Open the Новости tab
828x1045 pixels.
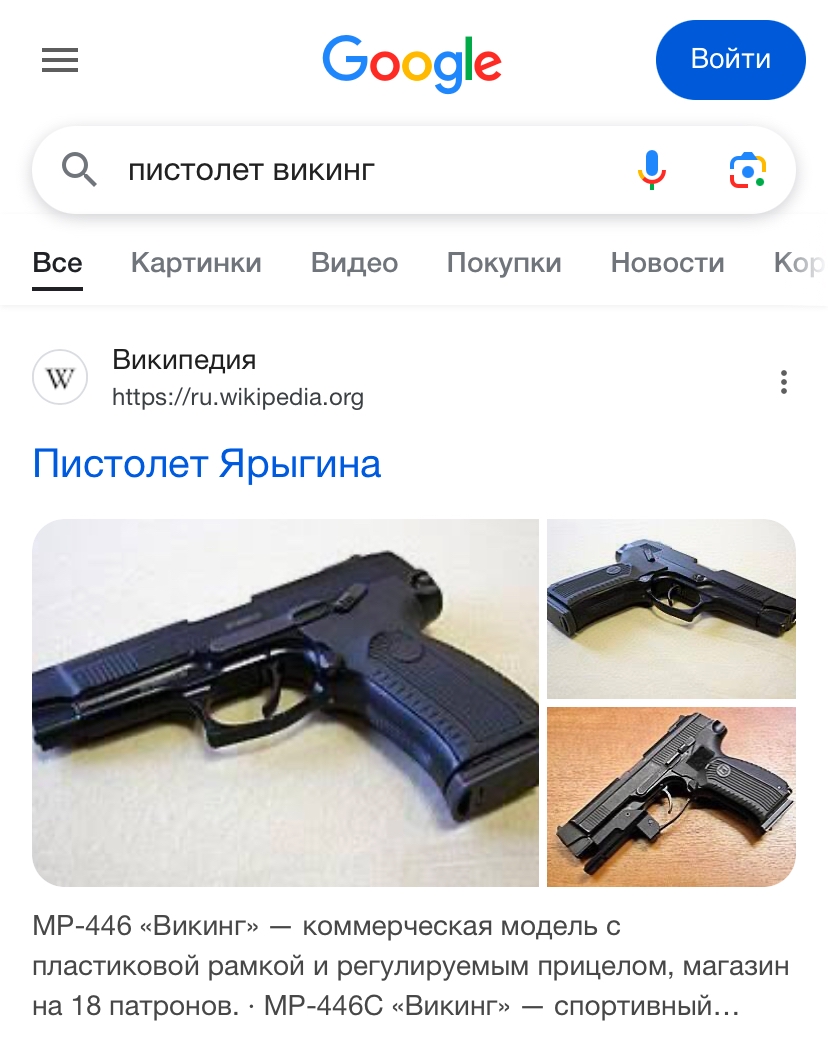(x=667, y=263)
